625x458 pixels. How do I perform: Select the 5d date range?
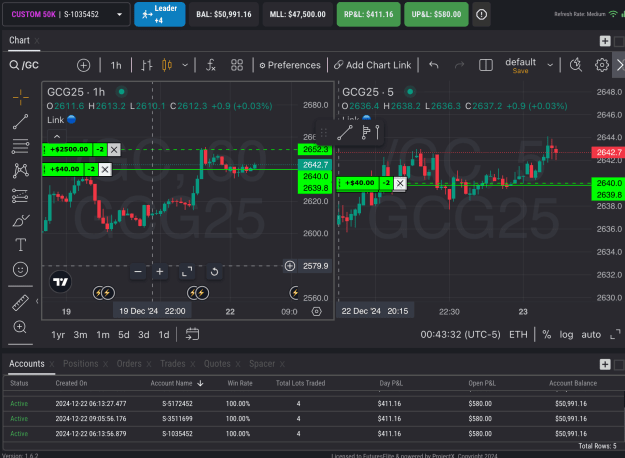tap(124, 335)
